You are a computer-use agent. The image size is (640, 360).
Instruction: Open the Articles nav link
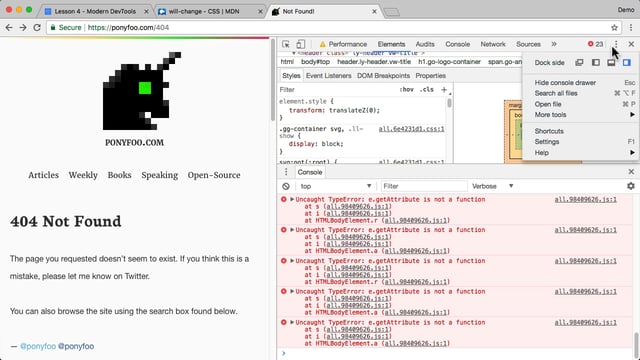point(43,175)
